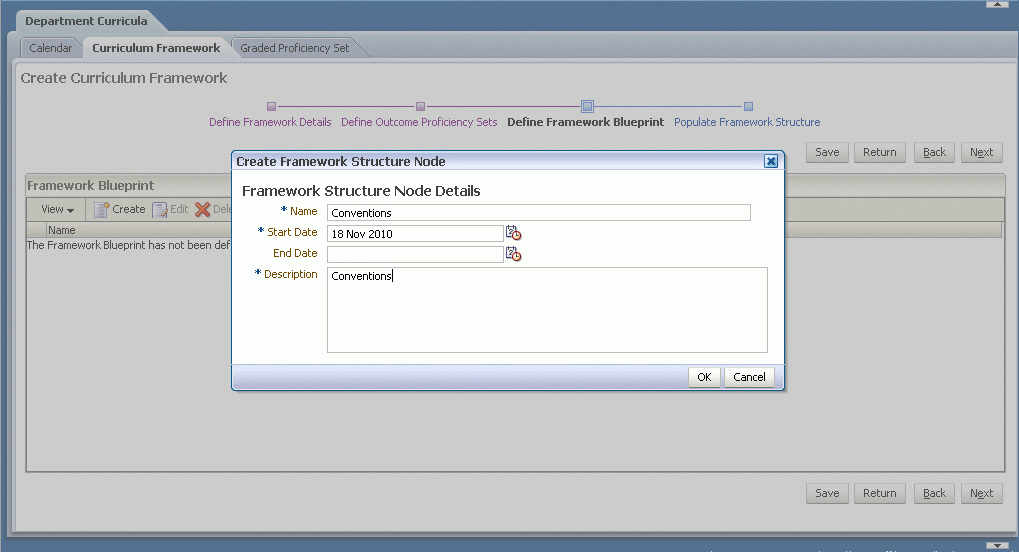This screenshot has height=552, width=1019.
Task: Go to Populate Framework Structure step link
Action: [747, 122]
